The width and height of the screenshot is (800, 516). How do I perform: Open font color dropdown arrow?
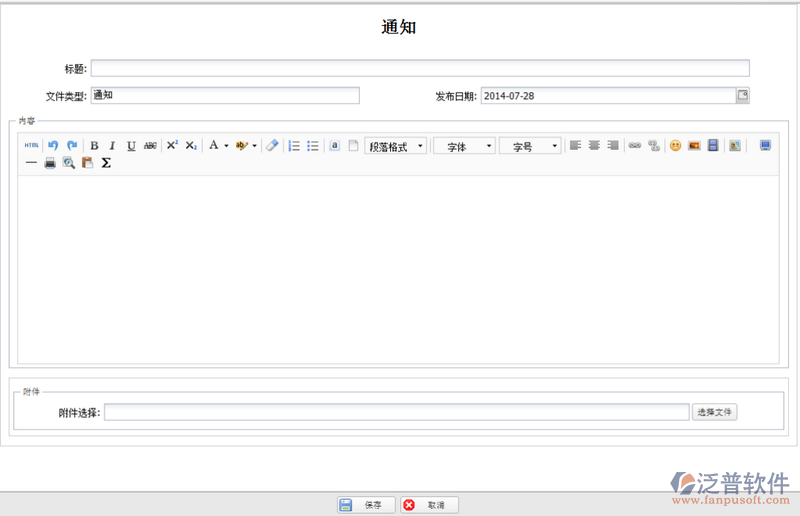(226, 146)
